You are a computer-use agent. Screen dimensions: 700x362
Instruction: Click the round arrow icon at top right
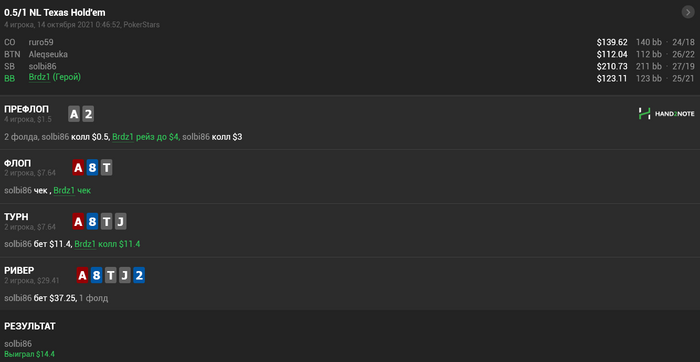coord(688,12)
